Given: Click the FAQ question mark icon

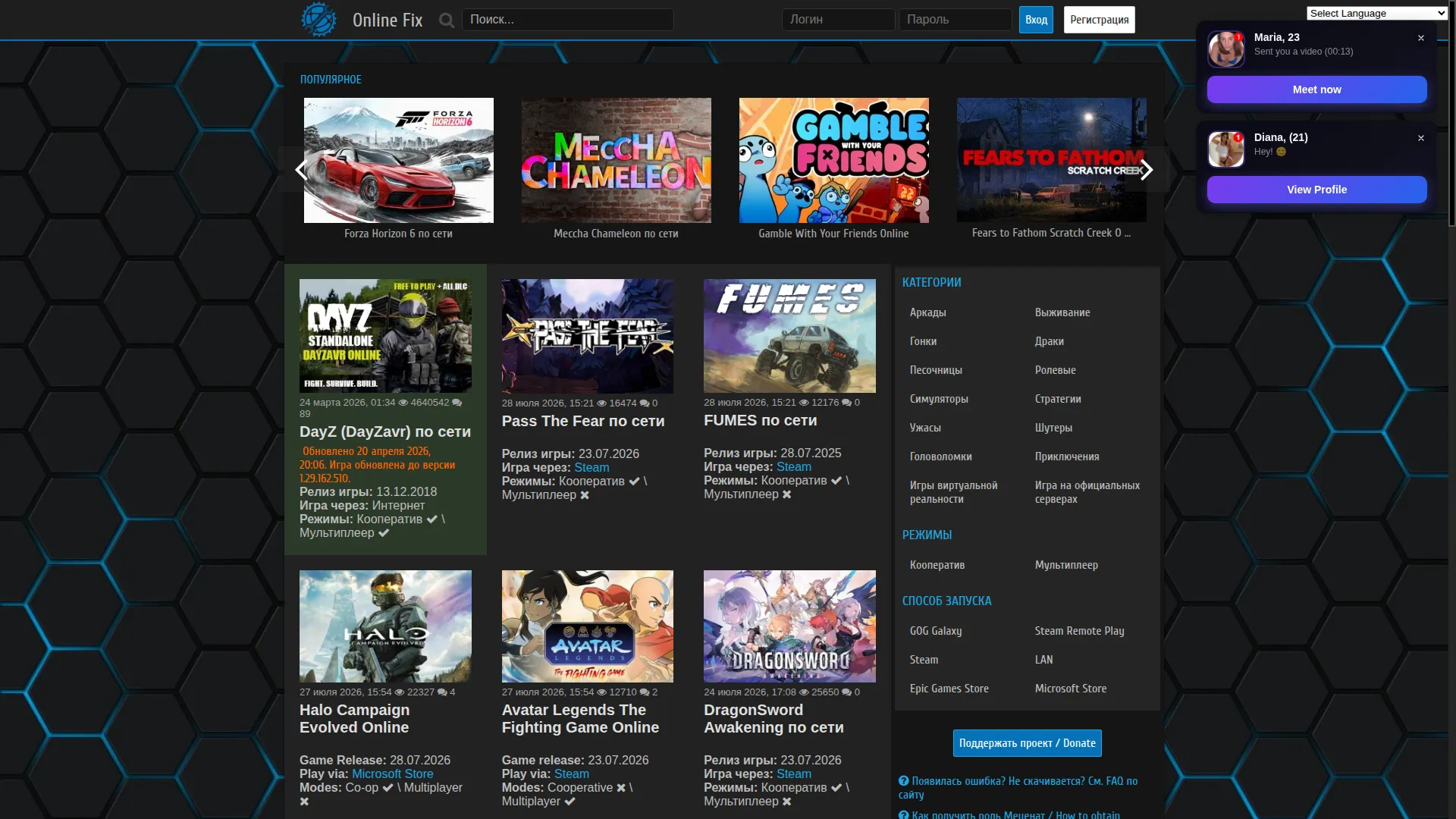Looking at the screenshot, I should tap(903, 781).
